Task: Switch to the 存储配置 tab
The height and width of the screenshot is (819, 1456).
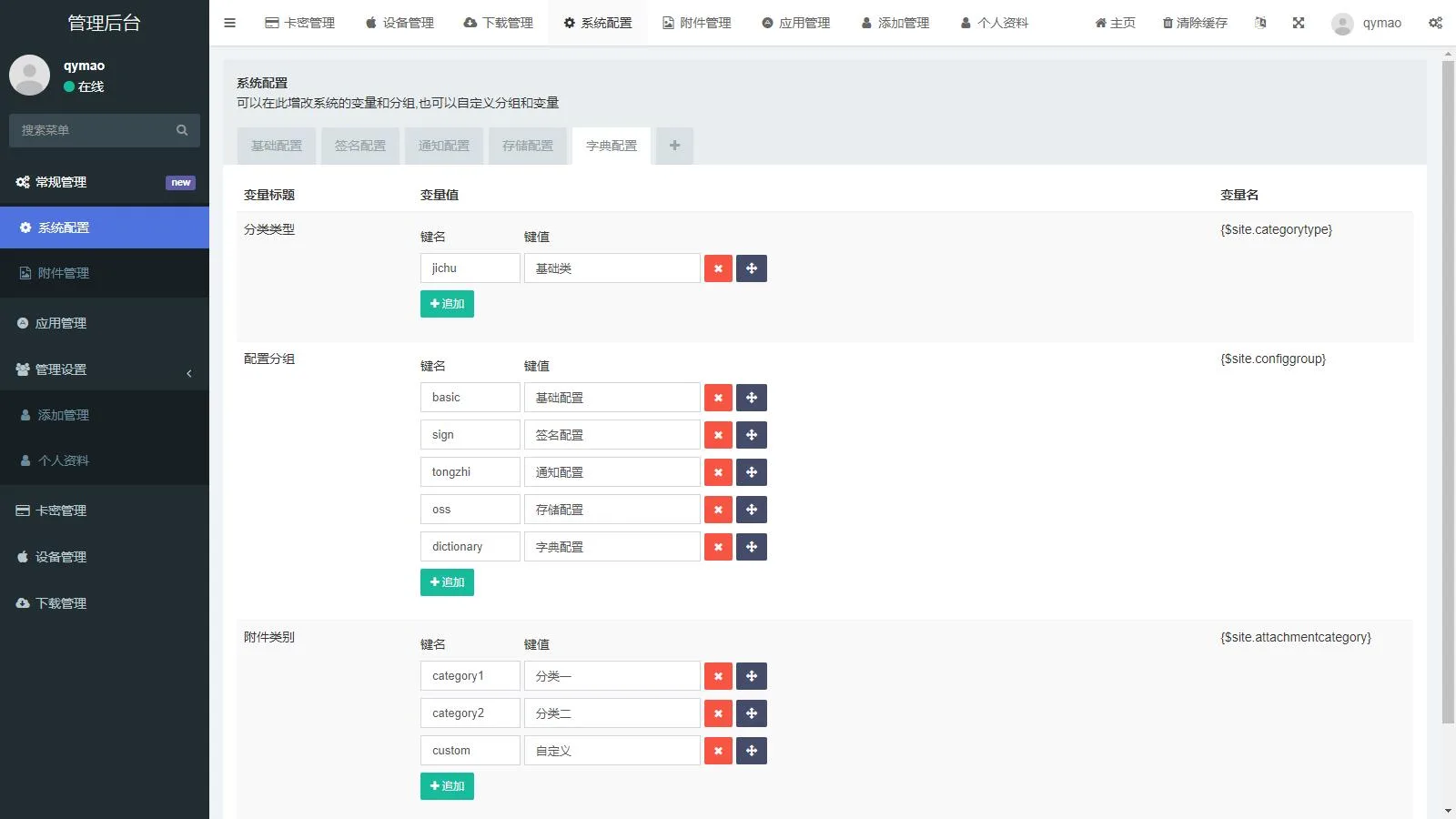Action: (x=527, y=146)
